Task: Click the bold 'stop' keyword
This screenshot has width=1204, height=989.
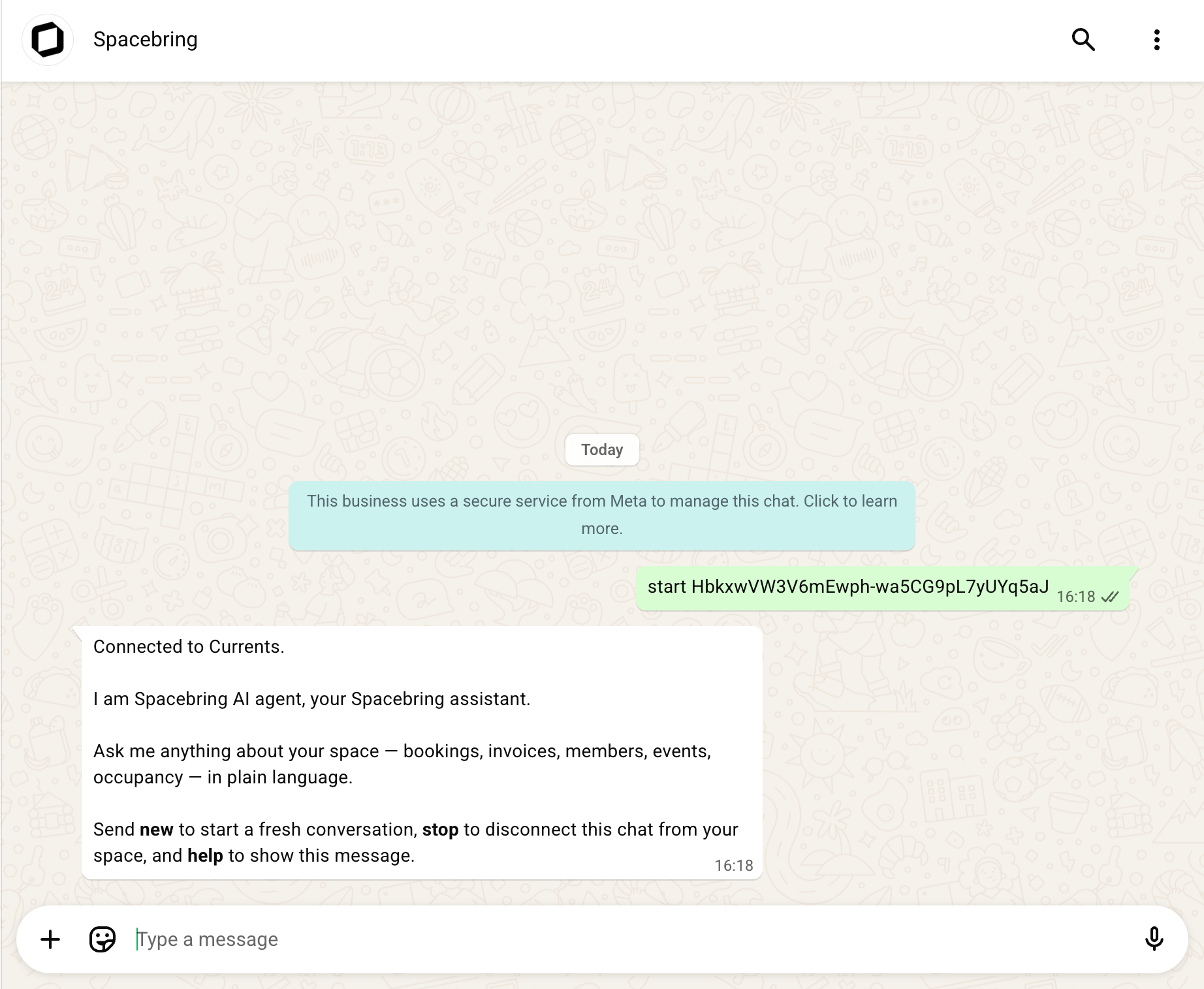Action: point(440,830)
